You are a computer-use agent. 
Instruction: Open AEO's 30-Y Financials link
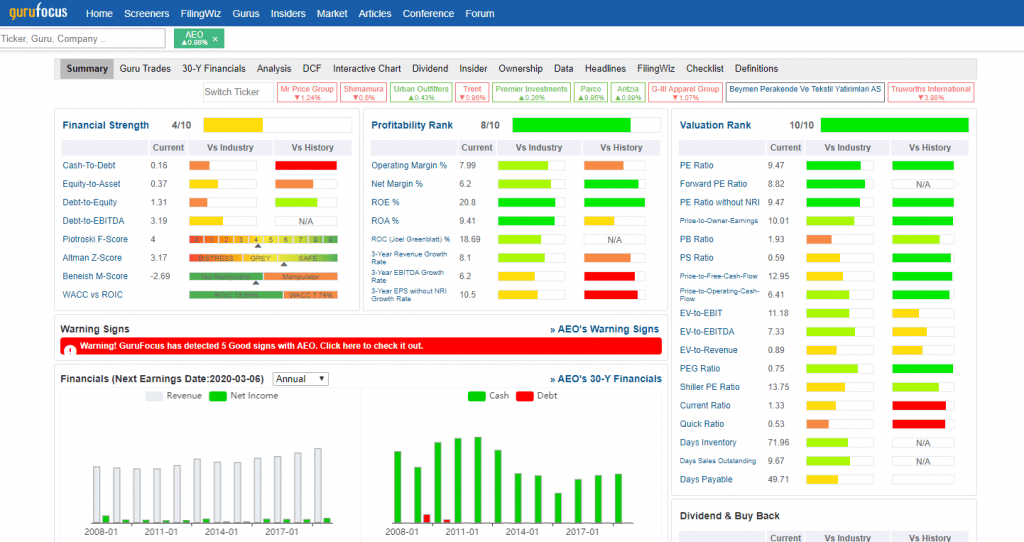pos(606,379)
